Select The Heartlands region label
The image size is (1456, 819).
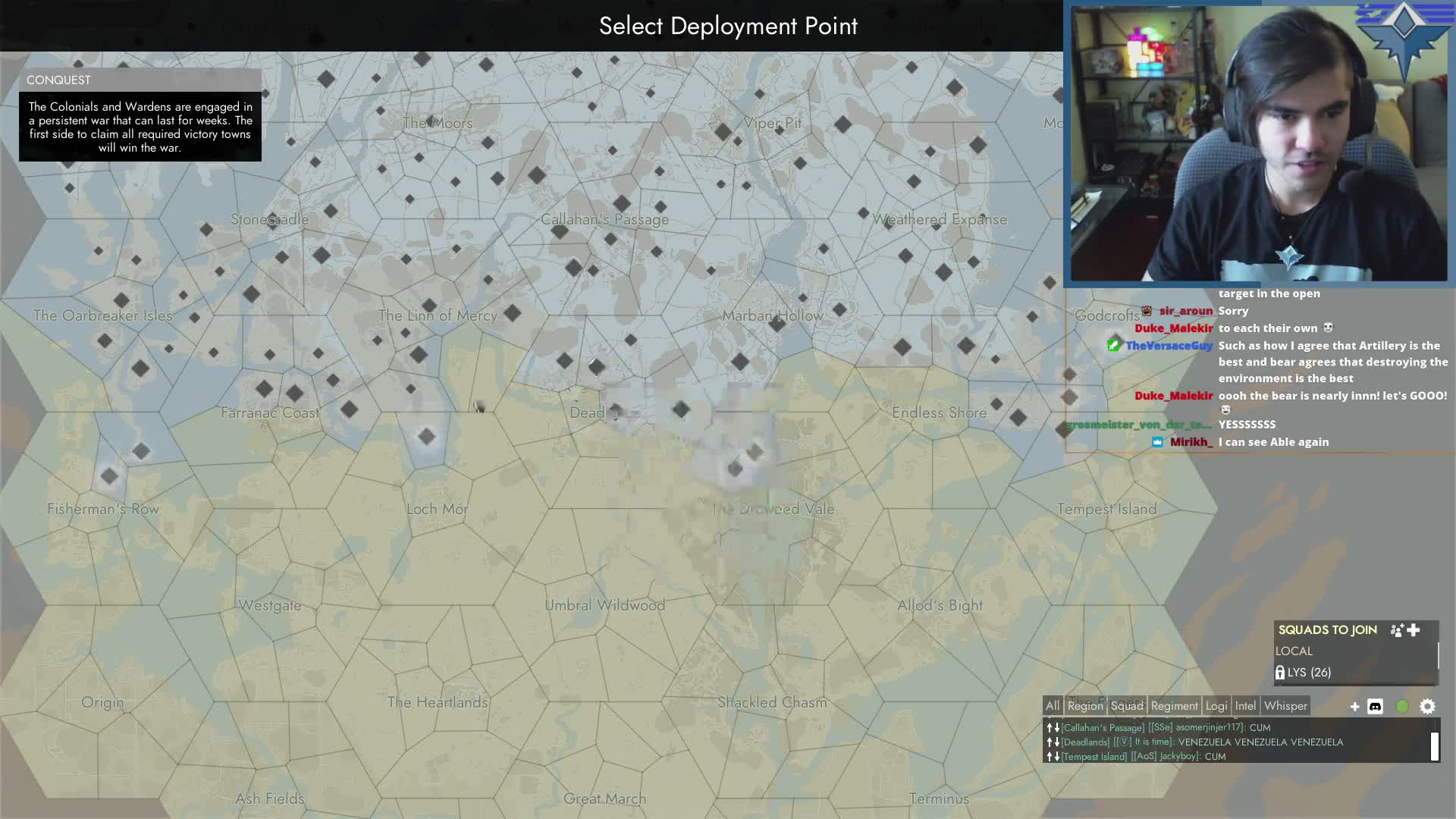coord(438,702)
